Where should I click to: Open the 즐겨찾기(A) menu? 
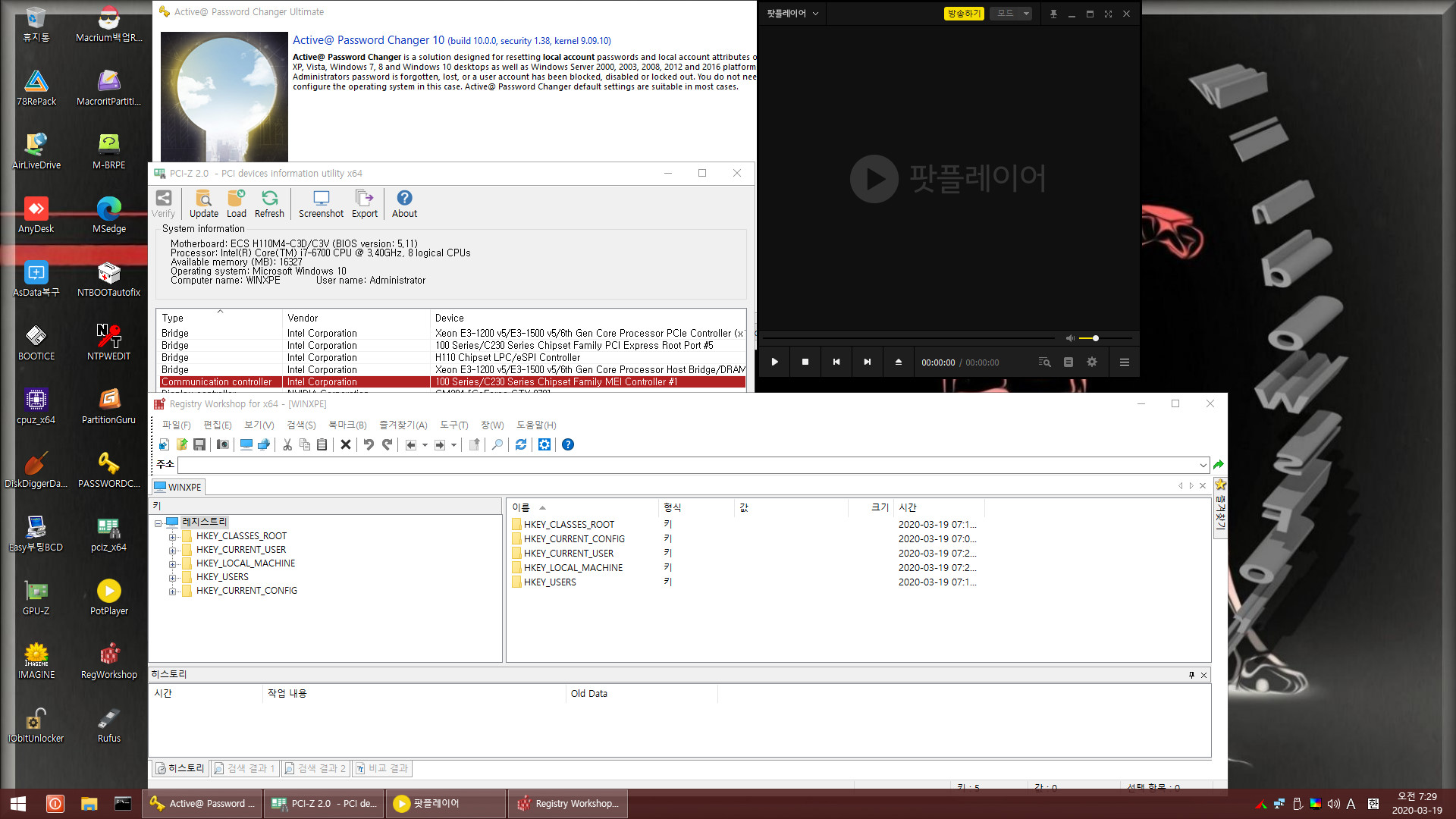(x=403, y=425)
